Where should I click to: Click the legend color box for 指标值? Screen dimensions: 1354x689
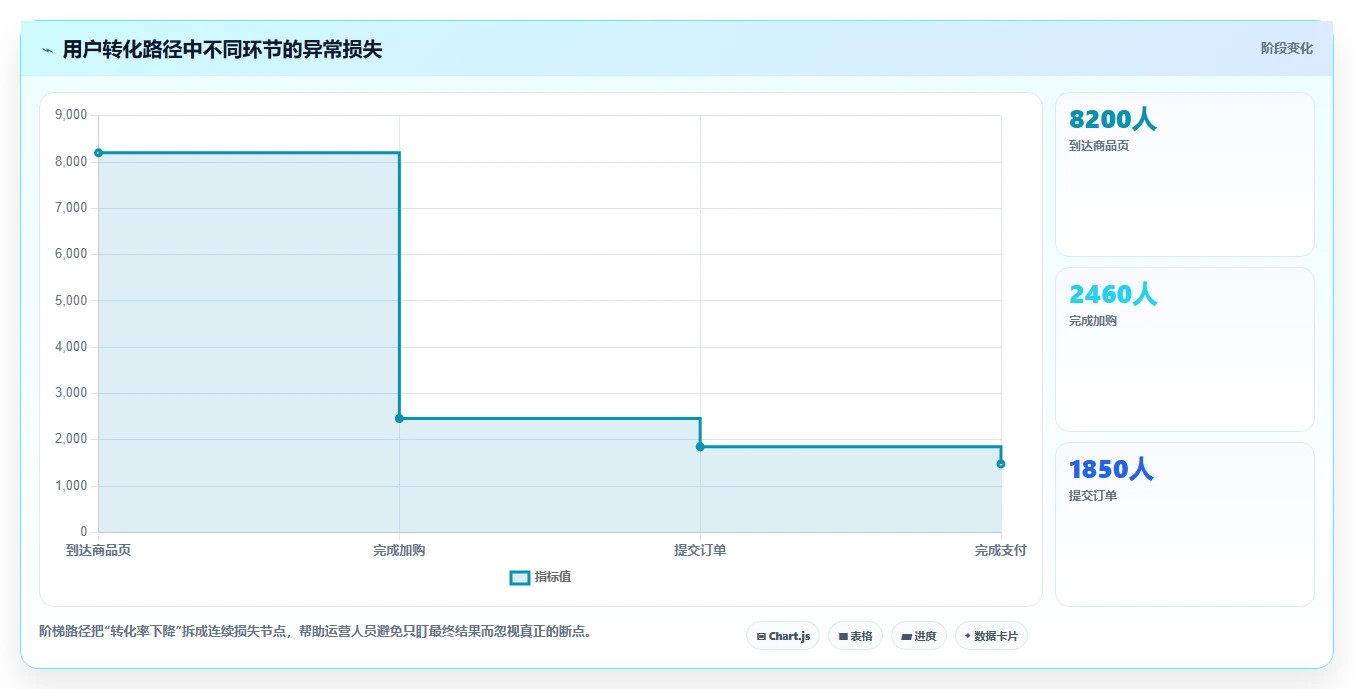[x=520, y=577]
